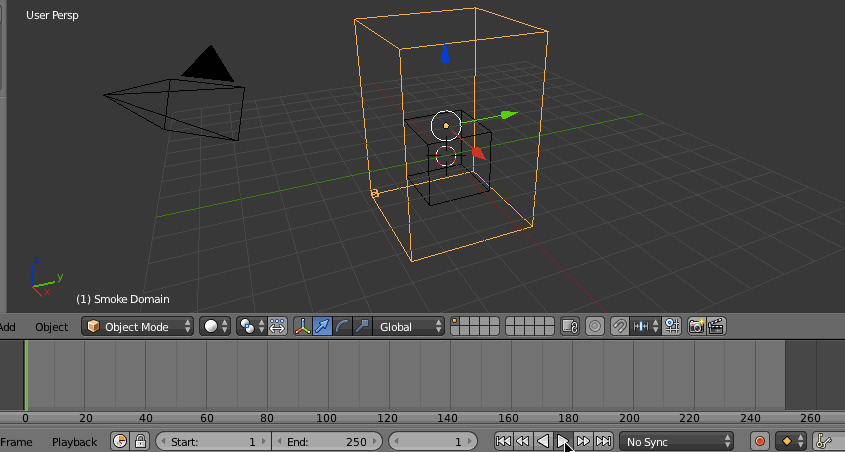Open the Object Mode dropdown
This screenshot has height=452, width=845.
137,326
